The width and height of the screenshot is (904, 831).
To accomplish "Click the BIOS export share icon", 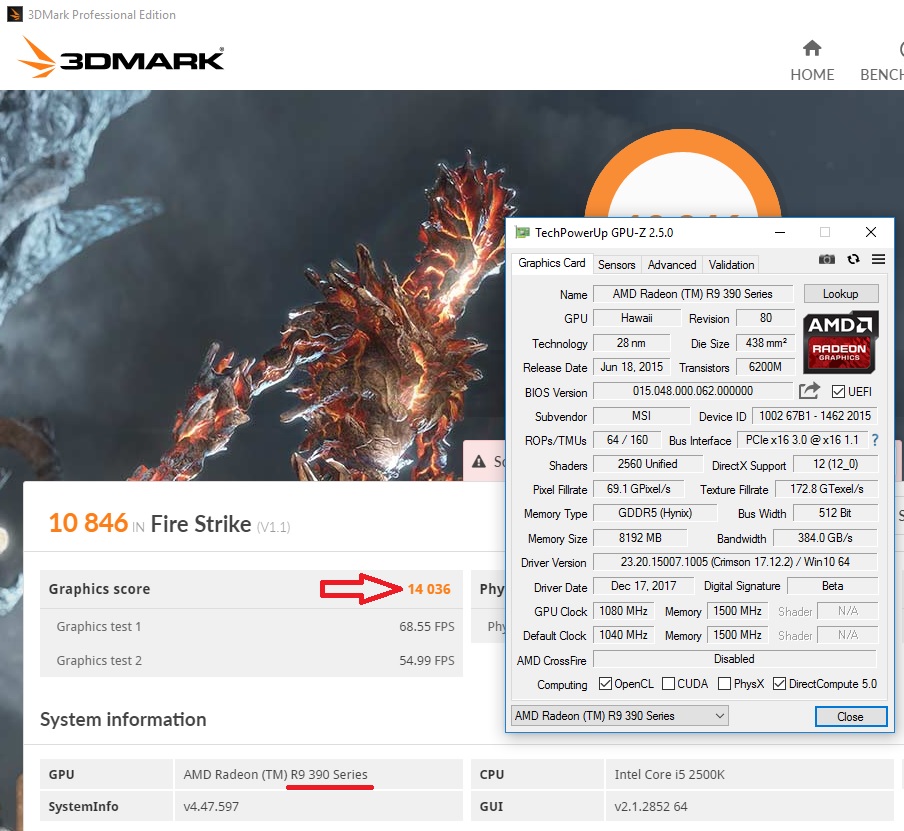I will click(x=809, y=391).
